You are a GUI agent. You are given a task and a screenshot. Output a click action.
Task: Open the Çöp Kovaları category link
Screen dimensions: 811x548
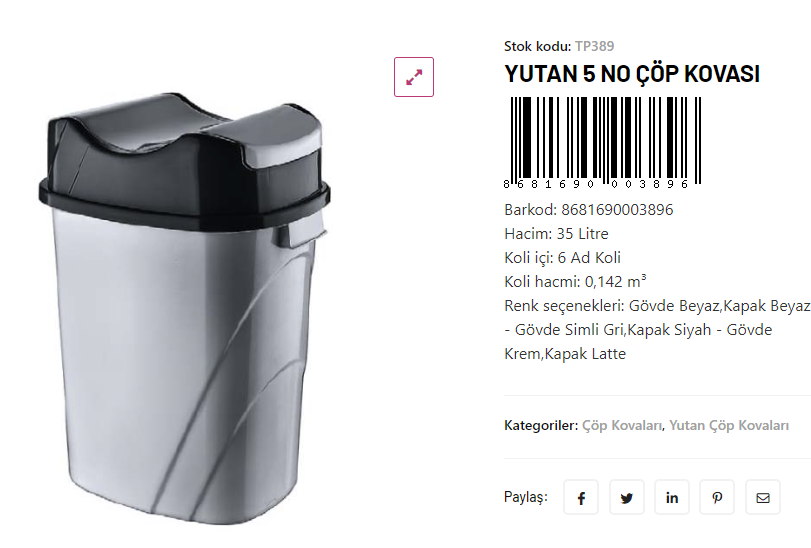click(x=622, y=425)
